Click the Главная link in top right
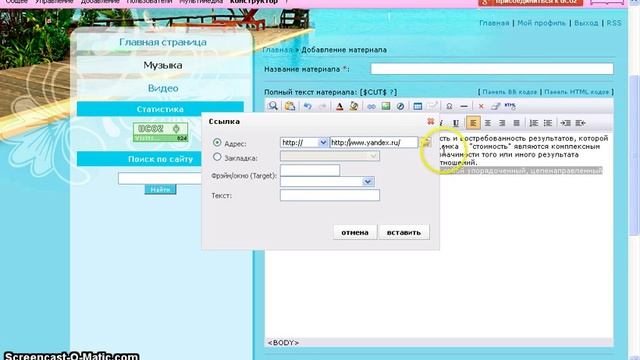 click(x=494, y=23)
